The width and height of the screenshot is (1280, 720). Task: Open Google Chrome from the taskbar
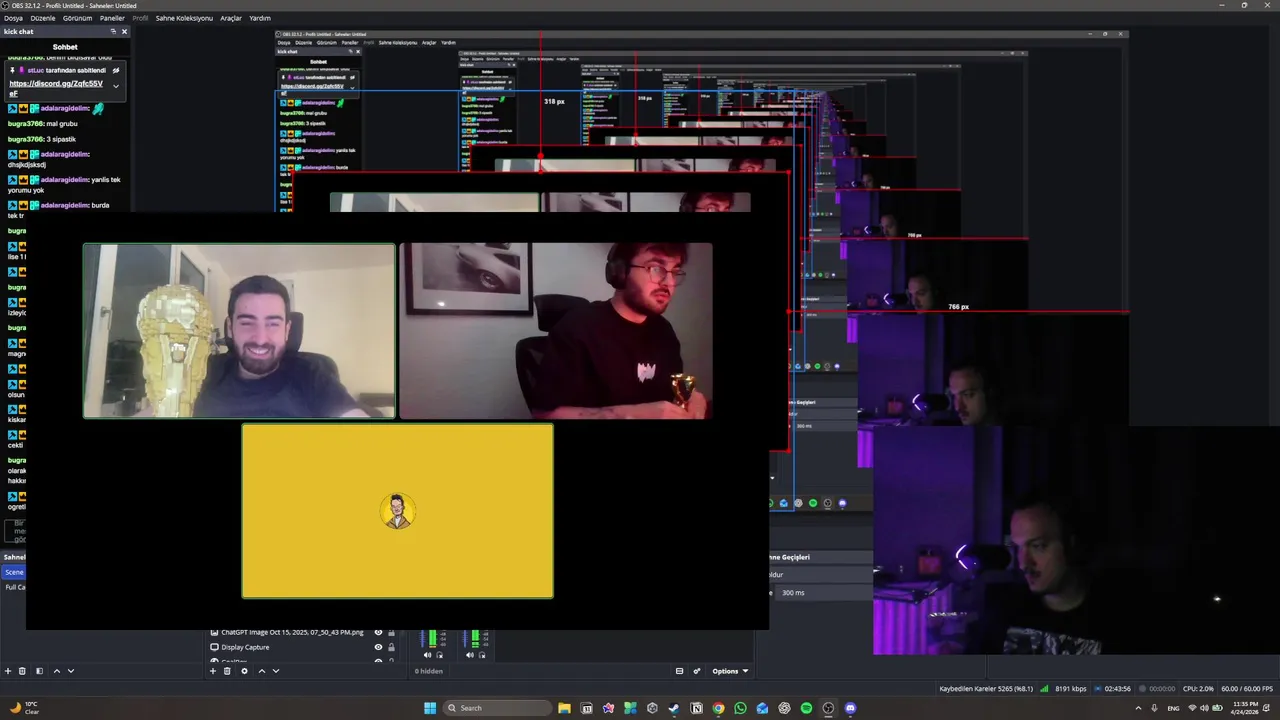click(x=718, y=708)
